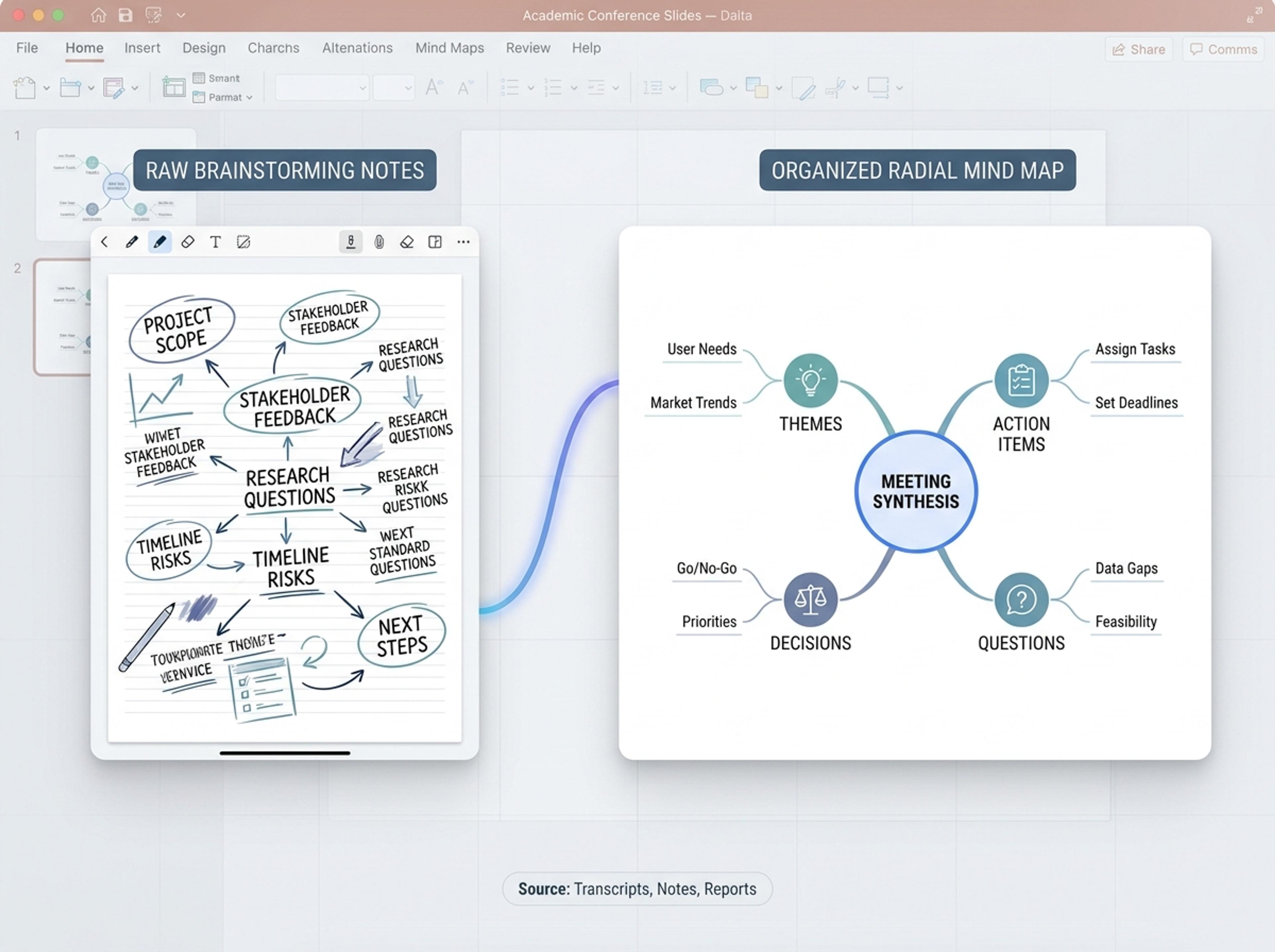The height and width of the screenshot is (952, 1275).
Task: Click the QUESTIONS speech bubble icon
Action: (1022, 599)
